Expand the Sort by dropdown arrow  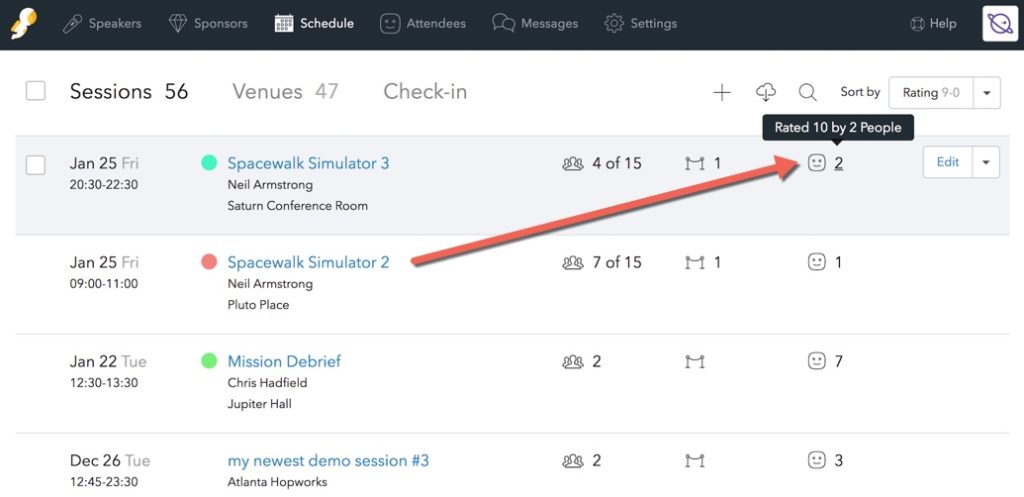pyautogui.click(x=987, y=93)
